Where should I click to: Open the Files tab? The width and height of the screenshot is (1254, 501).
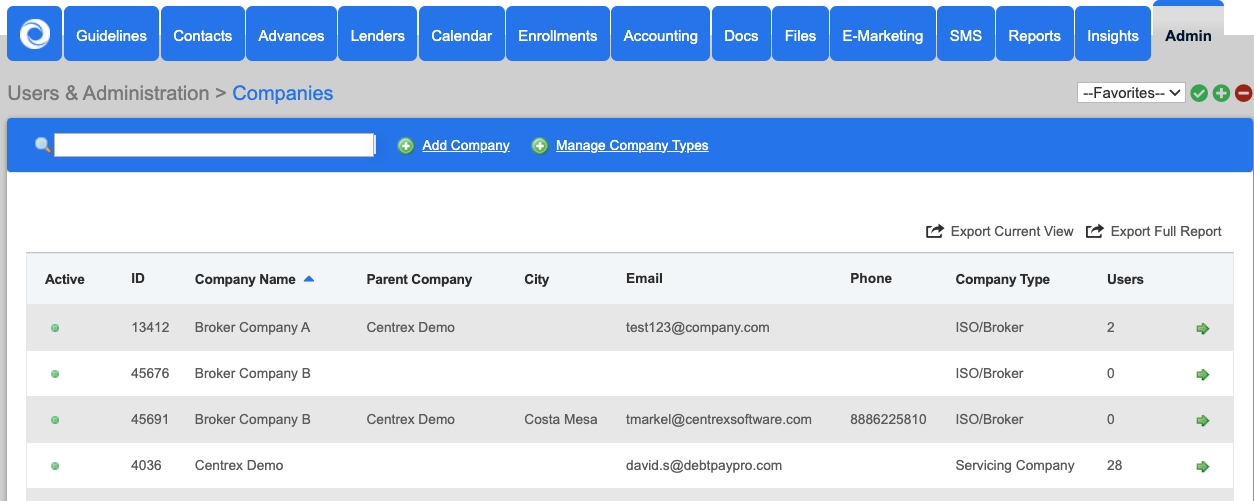point(800,35)
